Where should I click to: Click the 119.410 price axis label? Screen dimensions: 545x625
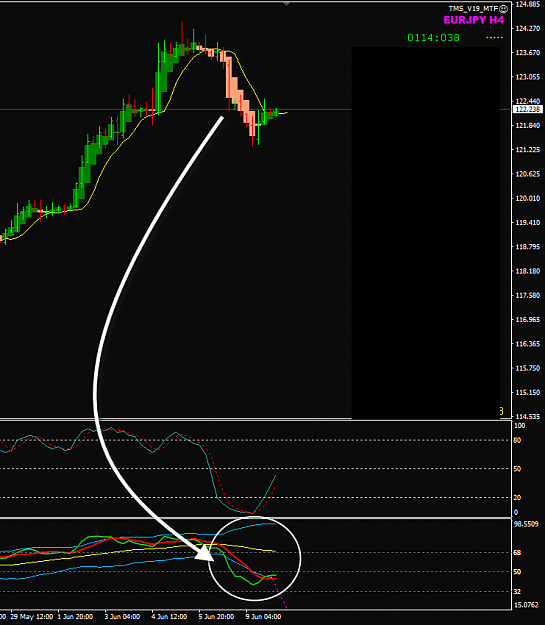(x=527, y=223)
